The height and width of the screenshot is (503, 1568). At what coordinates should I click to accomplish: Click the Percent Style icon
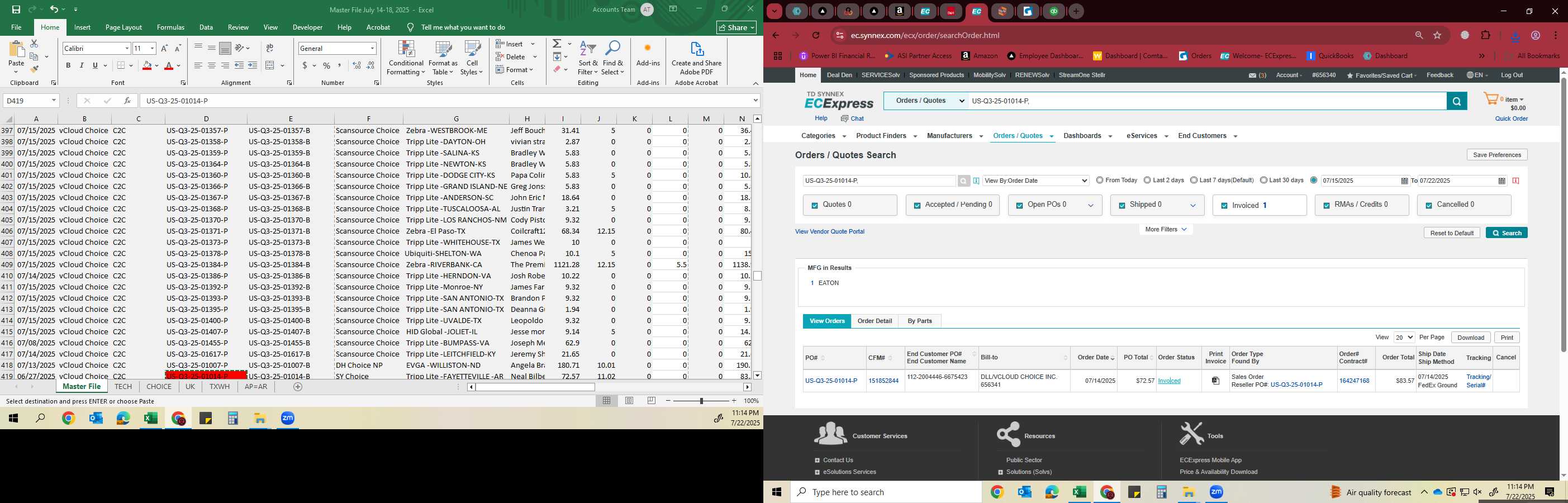click(x=327, y=66)
